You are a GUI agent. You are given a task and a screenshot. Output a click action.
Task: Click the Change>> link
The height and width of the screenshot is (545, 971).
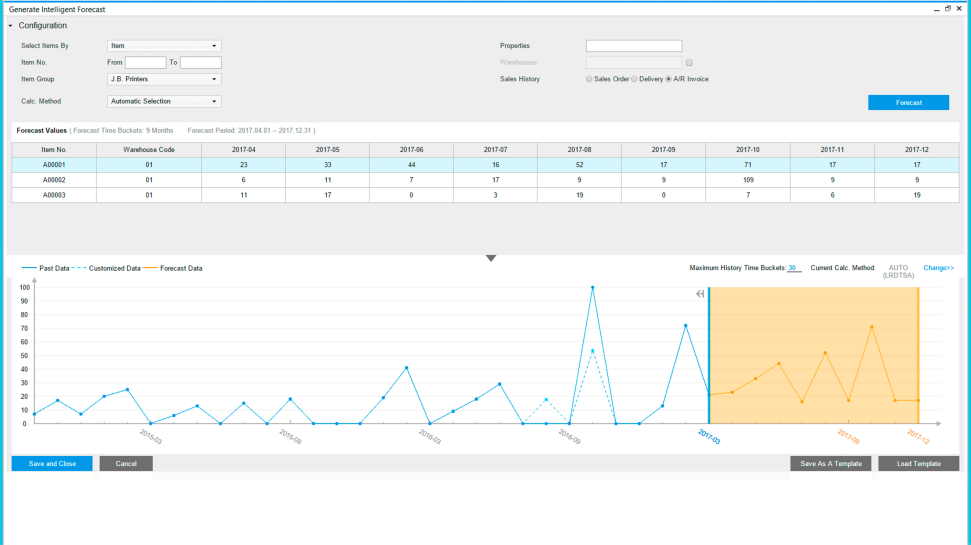pyautogui.click(x=938, y=268)
